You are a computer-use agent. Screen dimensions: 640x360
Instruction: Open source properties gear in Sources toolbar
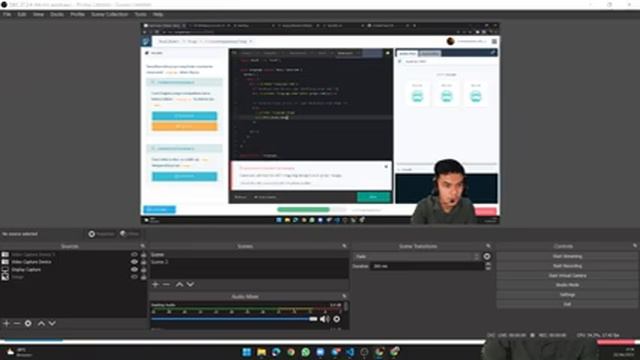tap(28, 323)
